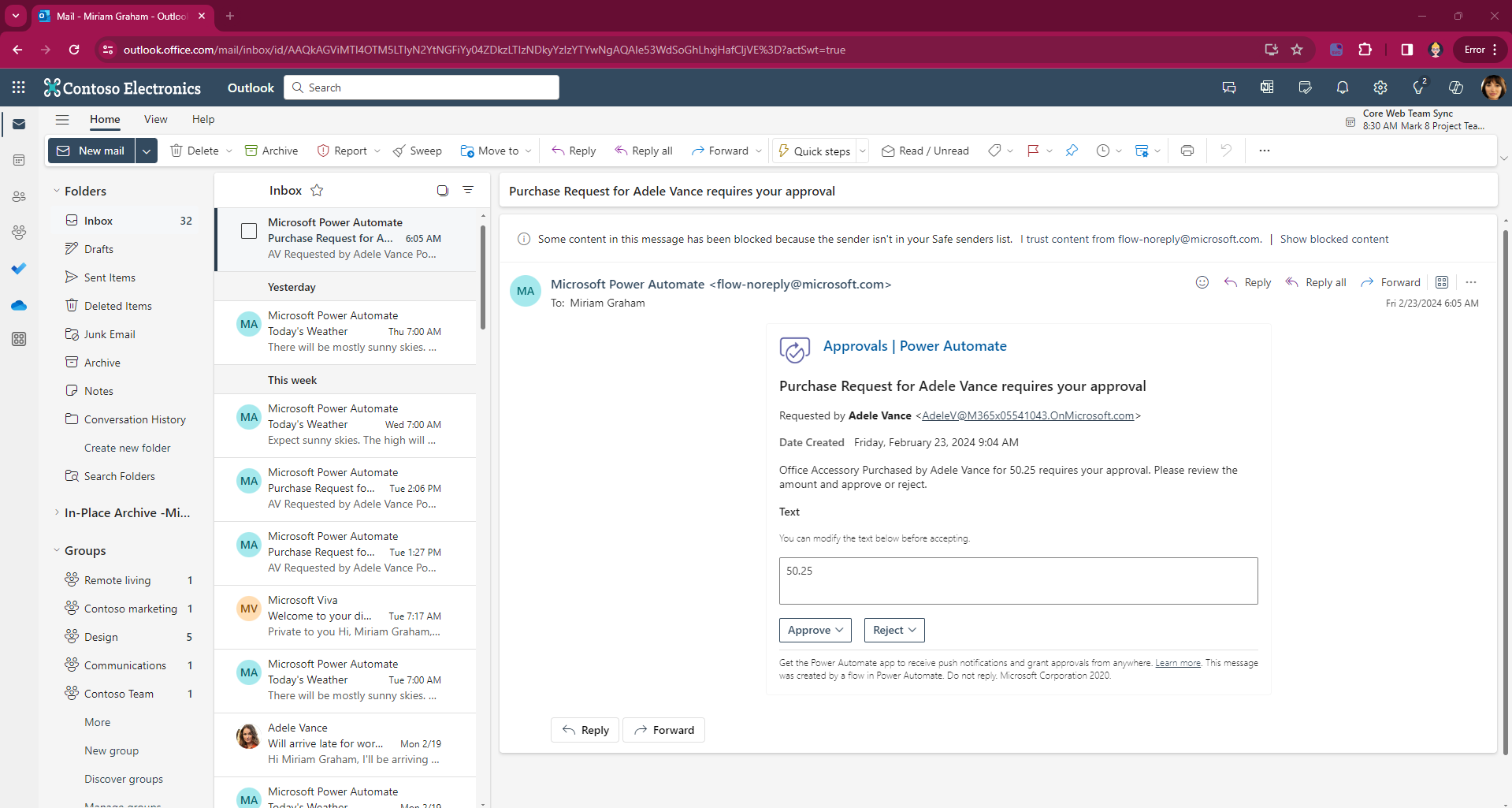Open Teams chat icon in header
The height and width of the screenshot is (808, 1512).
pos(1229,88)
